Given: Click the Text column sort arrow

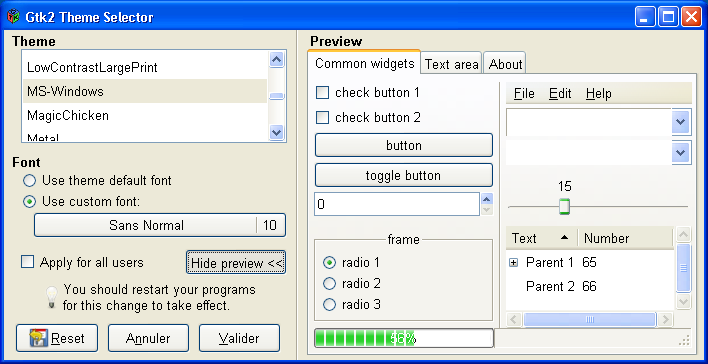Looking at the screenshot, I should pos(564,238).
